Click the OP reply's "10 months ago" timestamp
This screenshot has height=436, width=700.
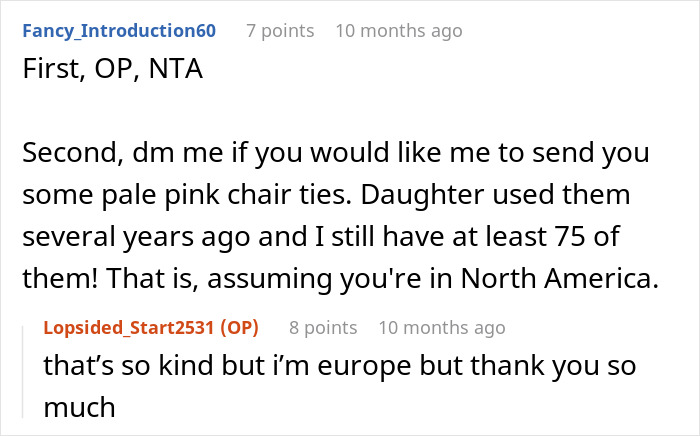(442, 328)
